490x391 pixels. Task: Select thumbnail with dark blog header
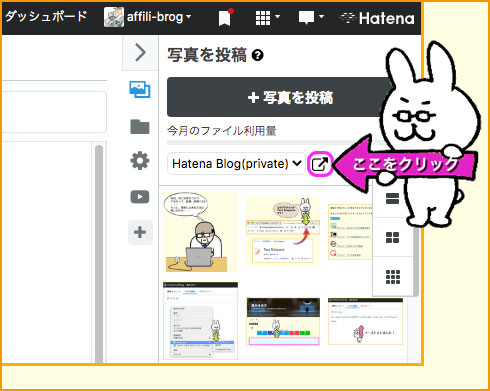tap(283, 321)
